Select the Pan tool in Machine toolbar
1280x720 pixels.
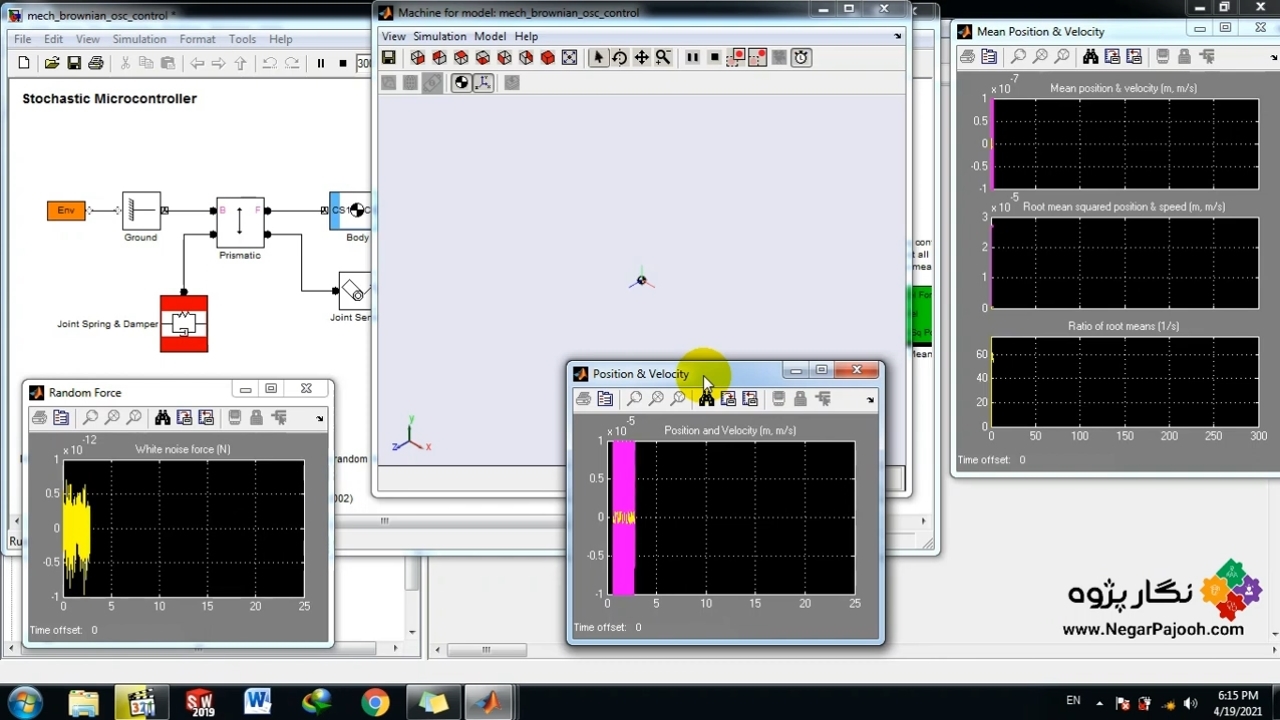pyautogui.click(x=641, y=58)
